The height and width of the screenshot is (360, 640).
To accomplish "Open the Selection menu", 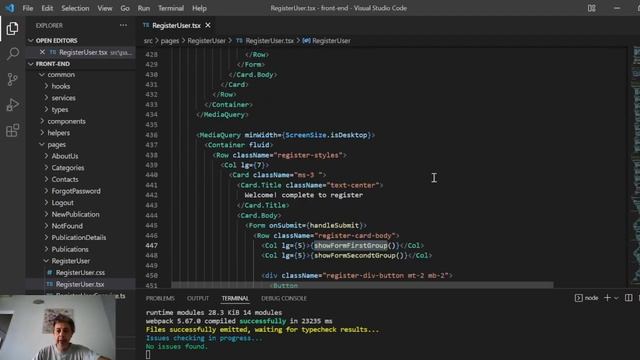I will [x=75, y=8].
